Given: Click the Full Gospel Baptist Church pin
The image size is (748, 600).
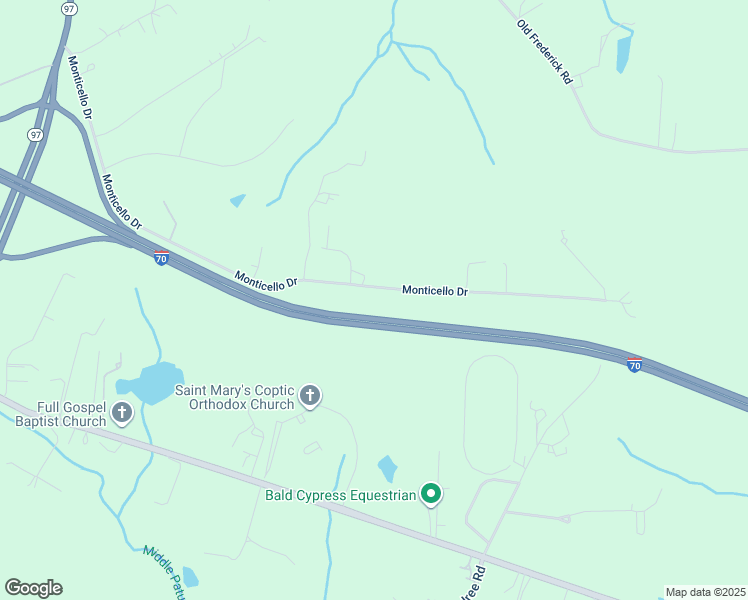Looking at the screenshot, I should (122, 413).
